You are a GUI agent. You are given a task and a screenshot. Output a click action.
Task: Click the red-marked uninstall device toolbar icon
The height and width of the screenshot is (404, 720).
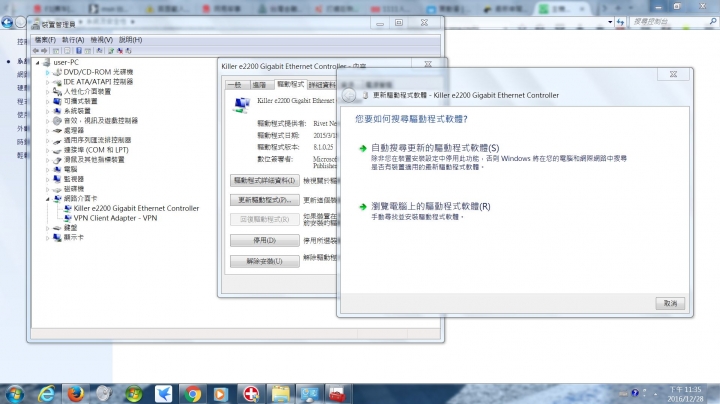120,50
